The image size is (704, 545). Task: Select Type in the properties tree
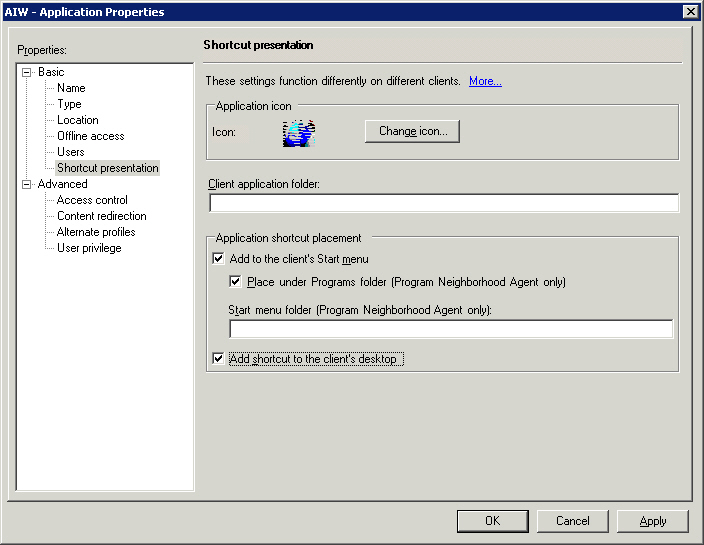[69, 104]
